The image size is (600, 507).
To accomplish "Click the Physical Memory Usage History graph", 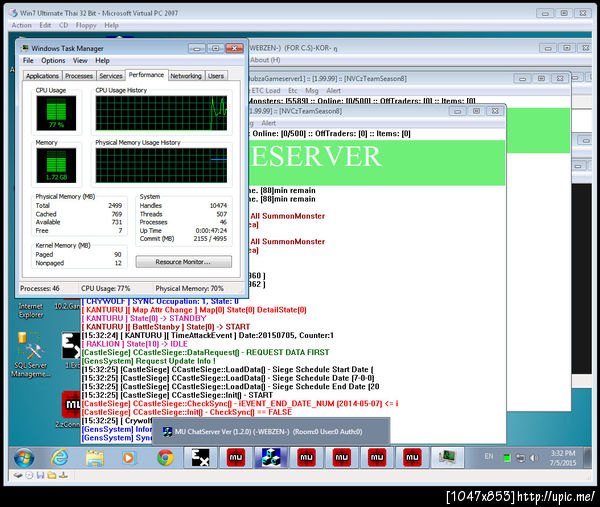I will (x=161, y=165).
